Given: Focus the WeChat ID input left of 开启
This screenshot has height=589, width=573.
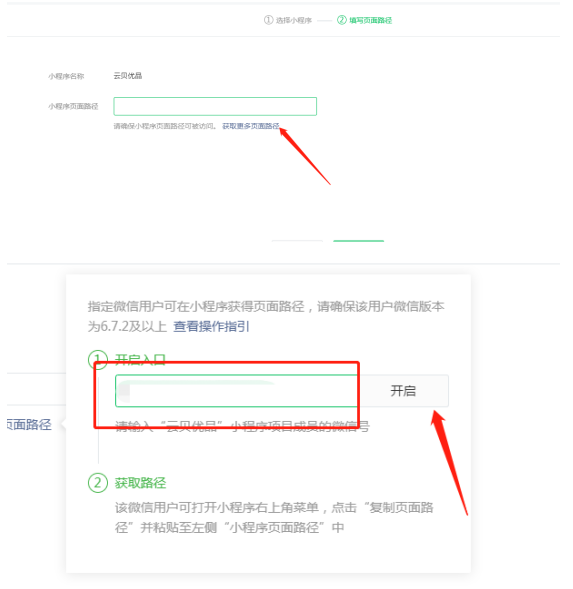Looking at the screenshot, I should 237,391.
